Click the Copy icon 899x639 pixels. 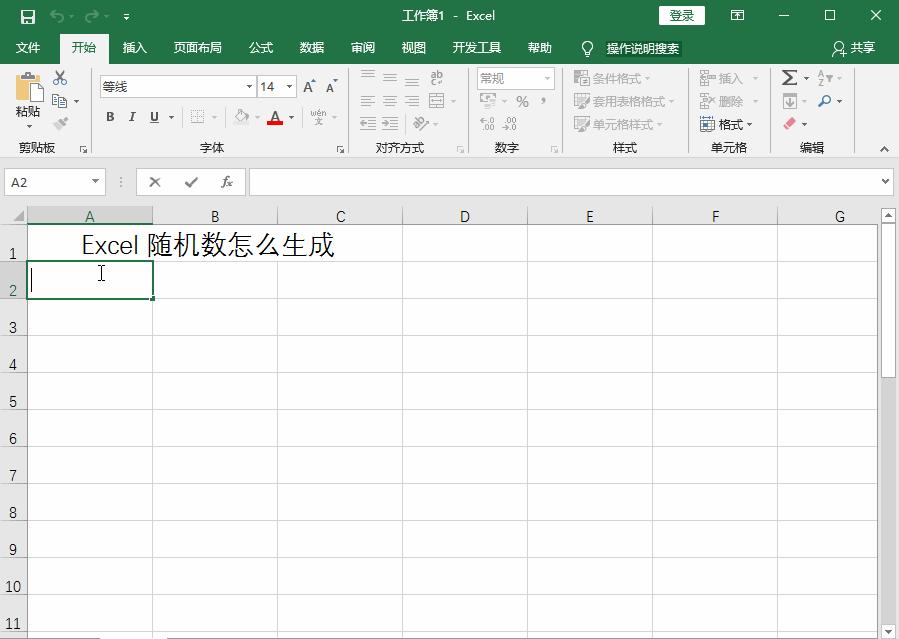pyautogui.click(x=60, y=101)
